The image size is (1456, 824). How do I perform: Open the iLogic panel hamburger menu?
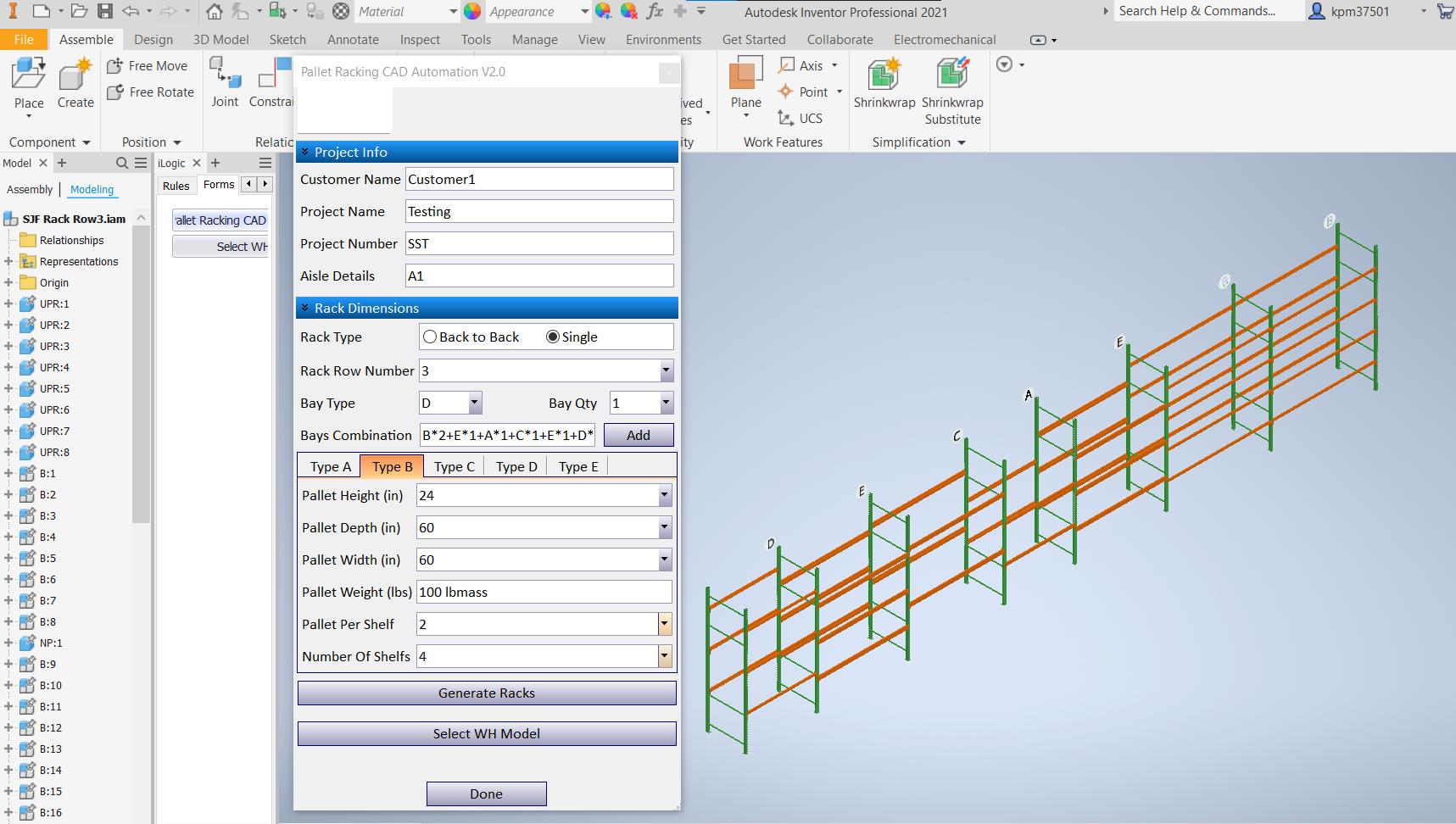pyautogui.click(x=265, y=163)
